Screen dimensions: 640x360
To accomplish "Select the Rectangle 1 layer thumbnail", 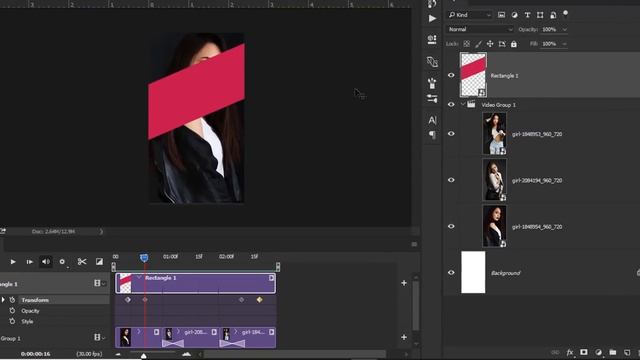I will point(473,75).
